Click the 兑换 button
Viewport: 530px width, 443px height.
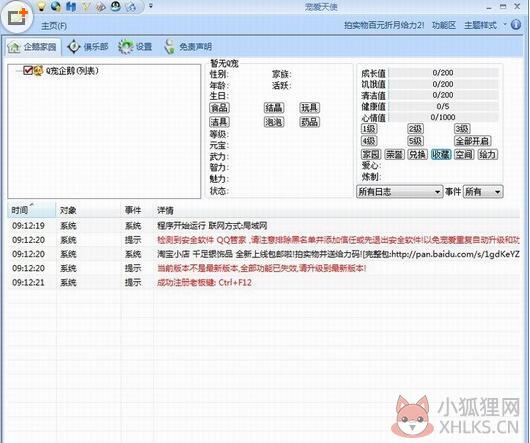pos(417,154)
